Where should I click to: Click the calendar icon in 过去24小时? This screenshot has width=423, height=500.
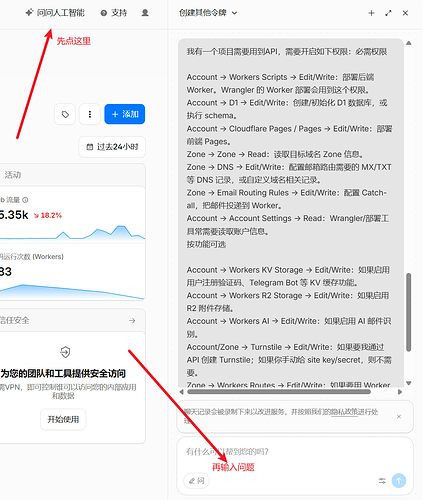[89, 147]
